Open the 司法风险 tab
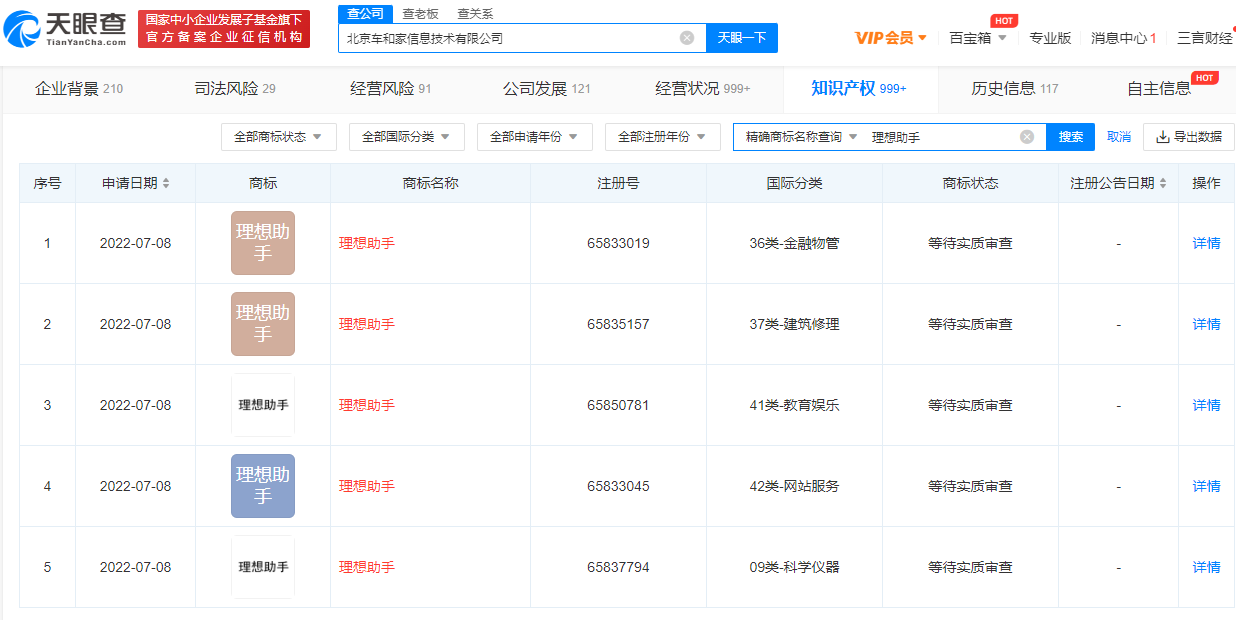The height and width of the screenshot is (620, 1236). click(x=235, y=89)
